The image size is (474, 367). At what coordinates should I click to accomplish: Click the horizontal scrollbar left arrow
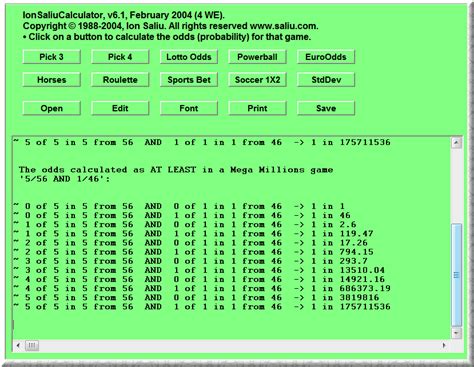pos(18,345)
